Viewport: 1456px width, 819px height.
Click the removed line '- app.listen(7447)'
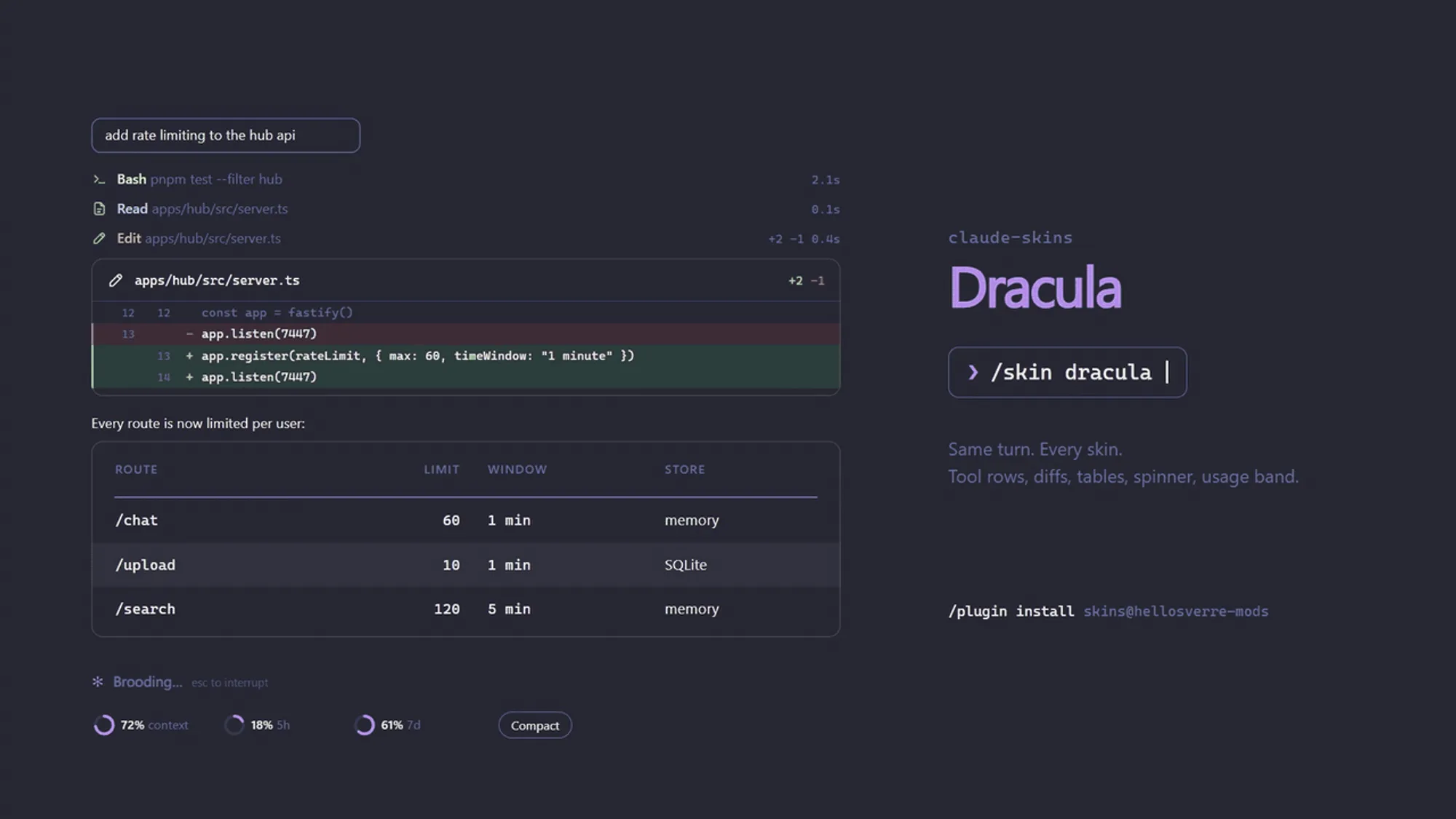pos(466,334)
